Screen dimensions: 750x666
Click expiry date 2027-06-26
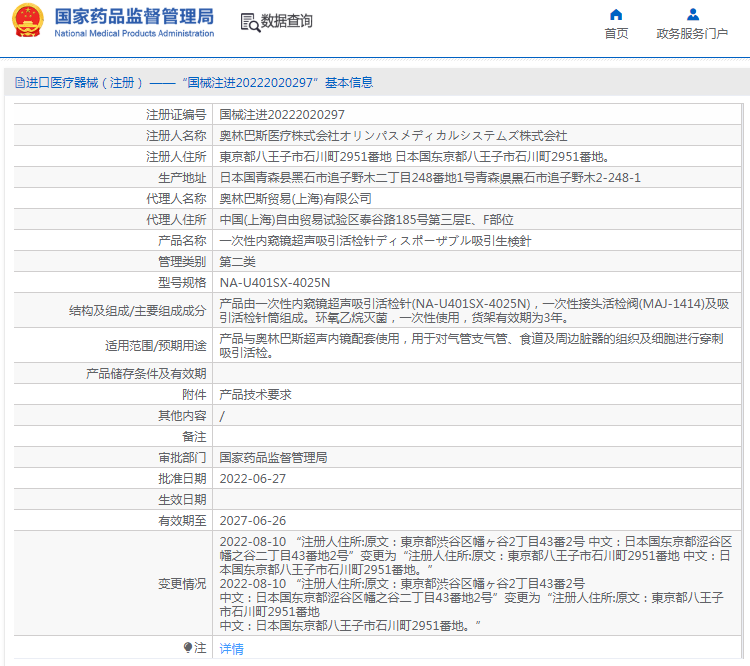pyautogui.click(x=253, y=521)
